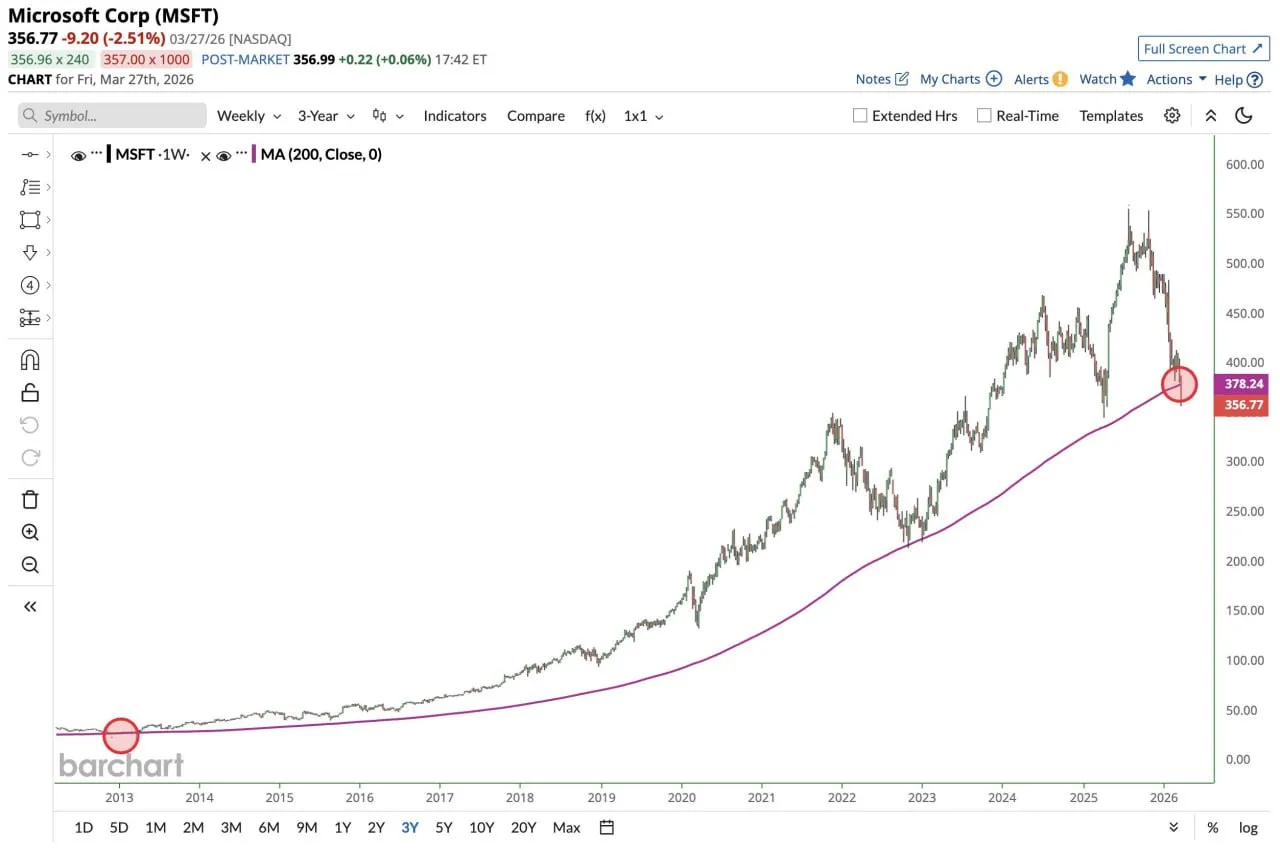Image resolution: width=1280 pixels, height=850 pixels.
Task: Open the shape drawing tool
Action: [x=30, y=220]
